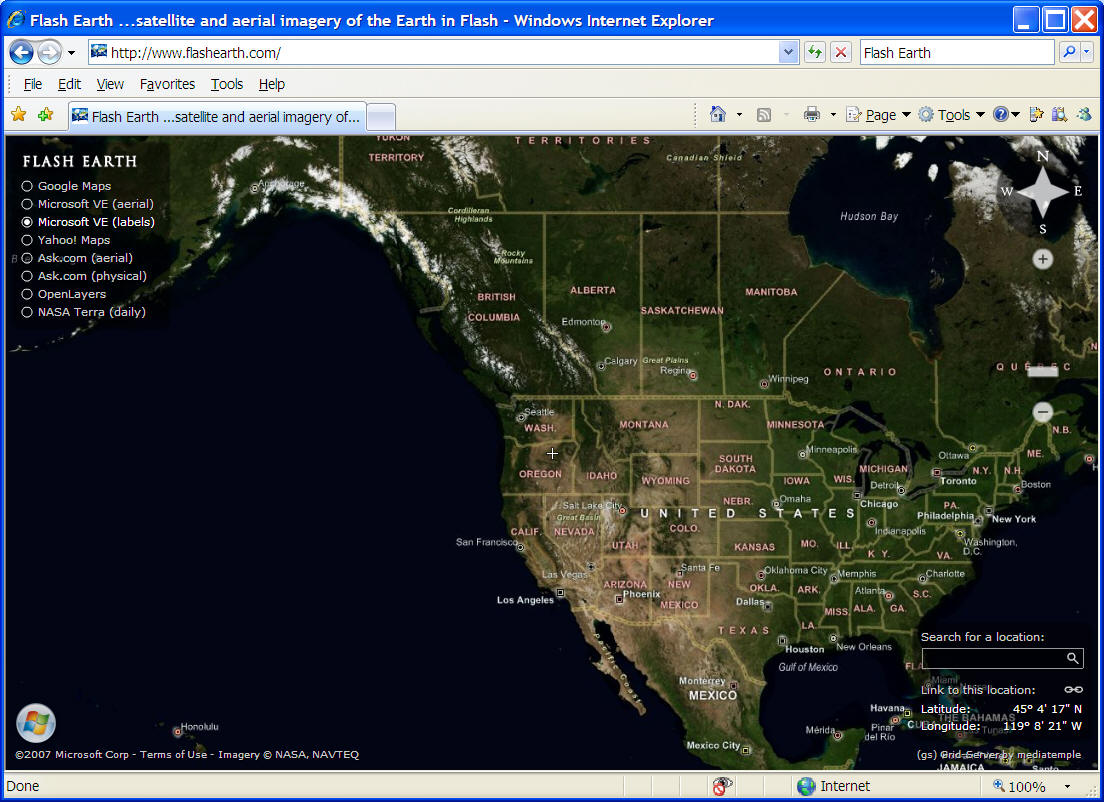Click the RSS feeds icon
The width and height of the screenshot is (1104, 802).
coord(764,115)
